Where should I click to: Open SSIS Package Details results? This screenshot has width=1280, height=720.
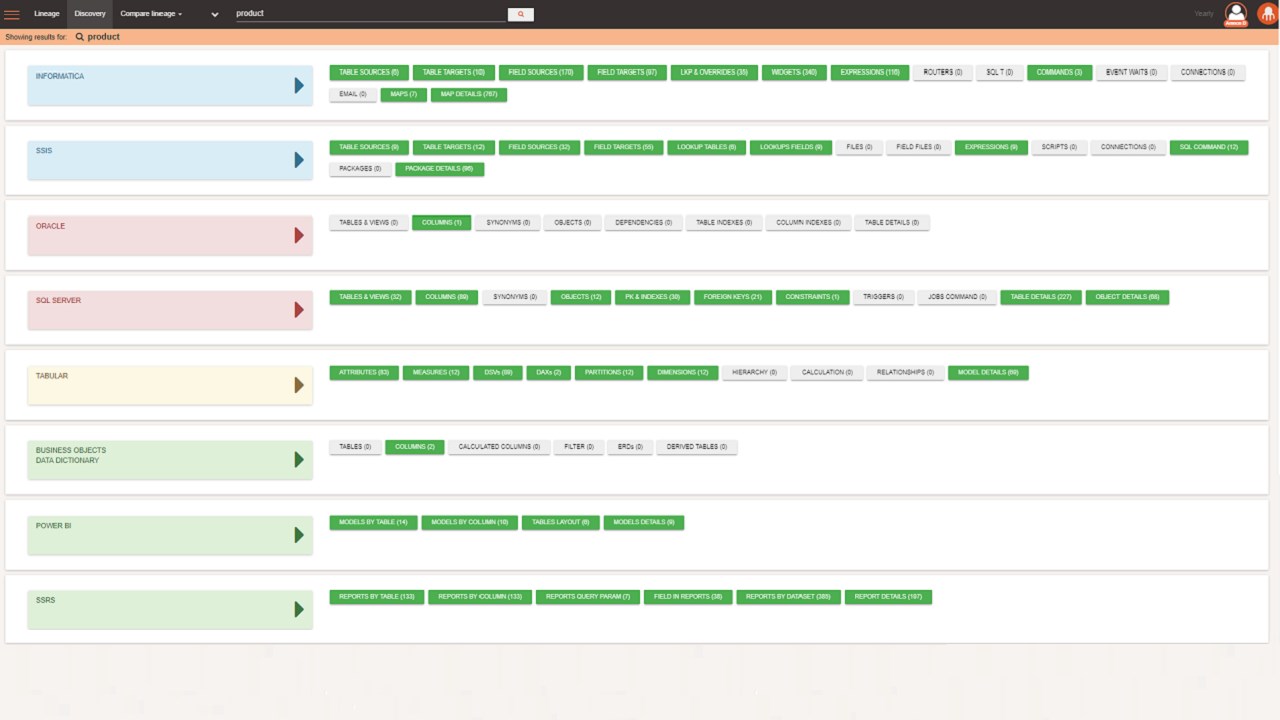pos(440,169)
